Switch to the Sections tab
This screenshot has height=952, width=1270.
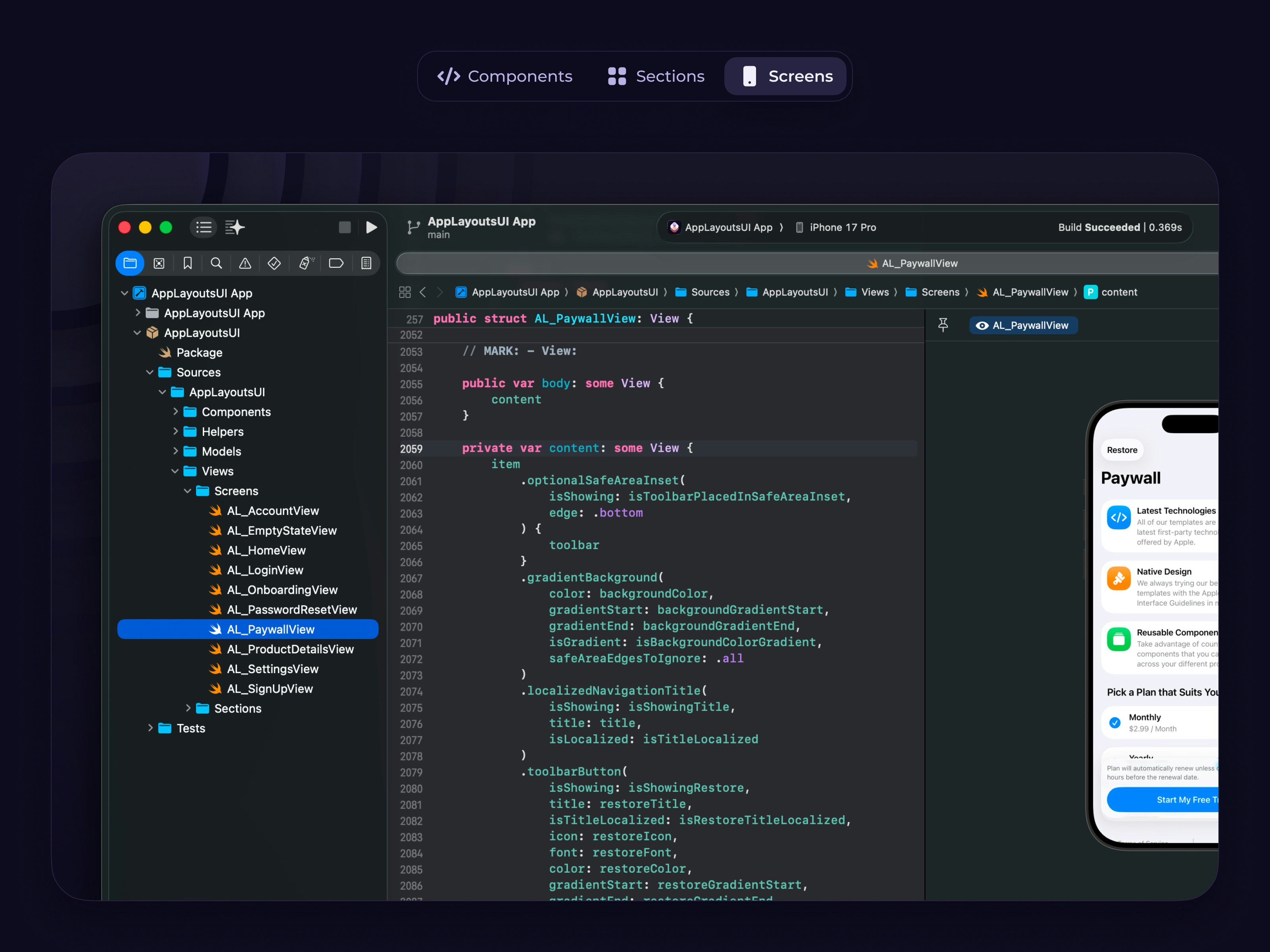click(x=656, y=76)
